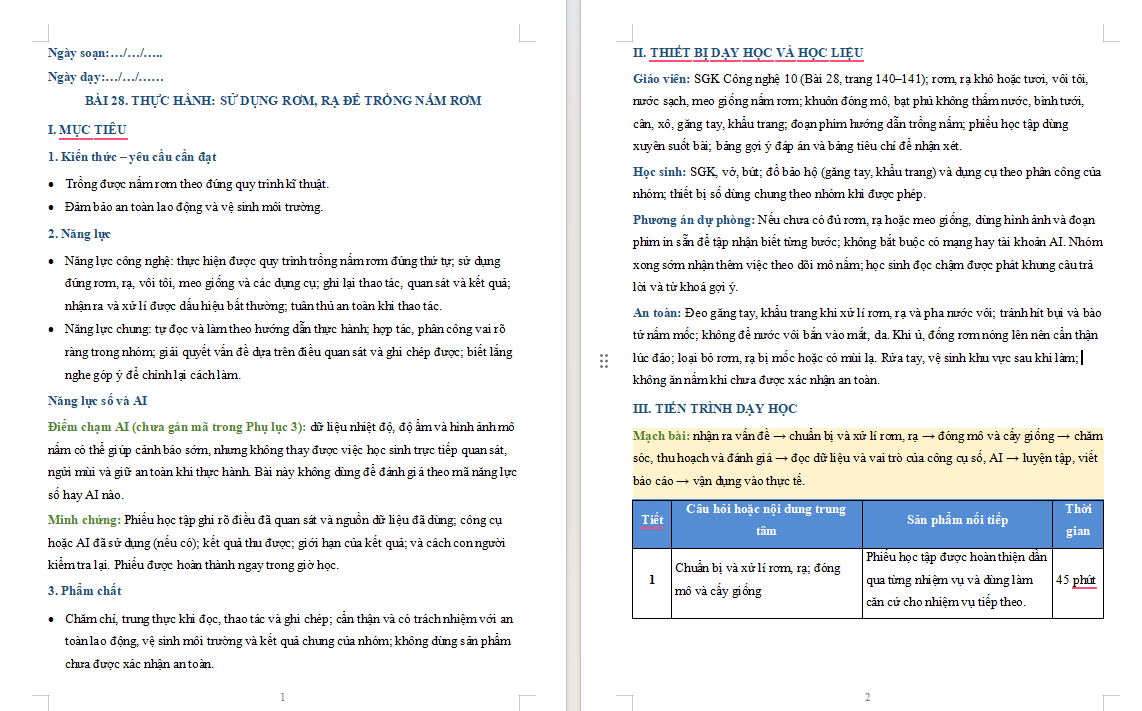Click subheading '3. Phẩm chất'
This screenshot has height=711, width=1142.
tap(84, 591)
